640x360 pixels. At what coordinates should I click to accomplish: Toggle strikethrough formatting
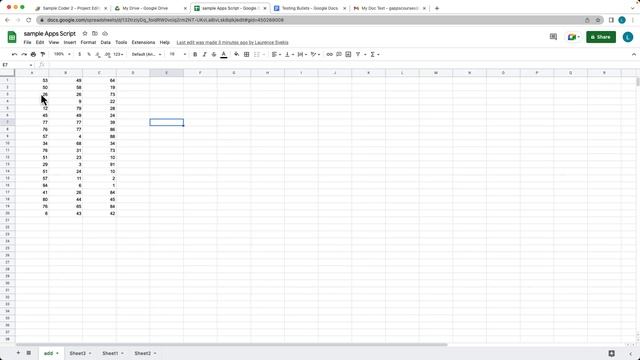tap(214, 54)
